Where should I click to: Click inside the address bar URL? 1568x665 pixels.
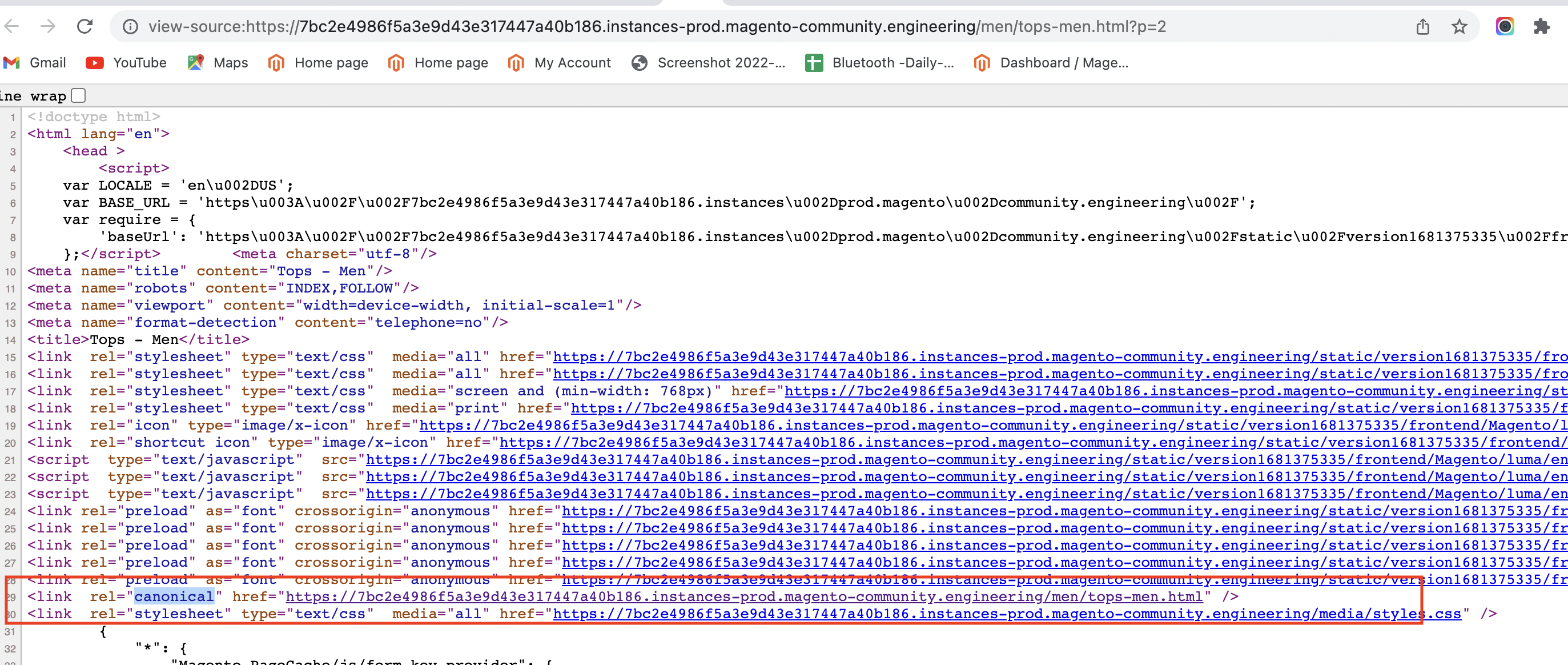670,26
